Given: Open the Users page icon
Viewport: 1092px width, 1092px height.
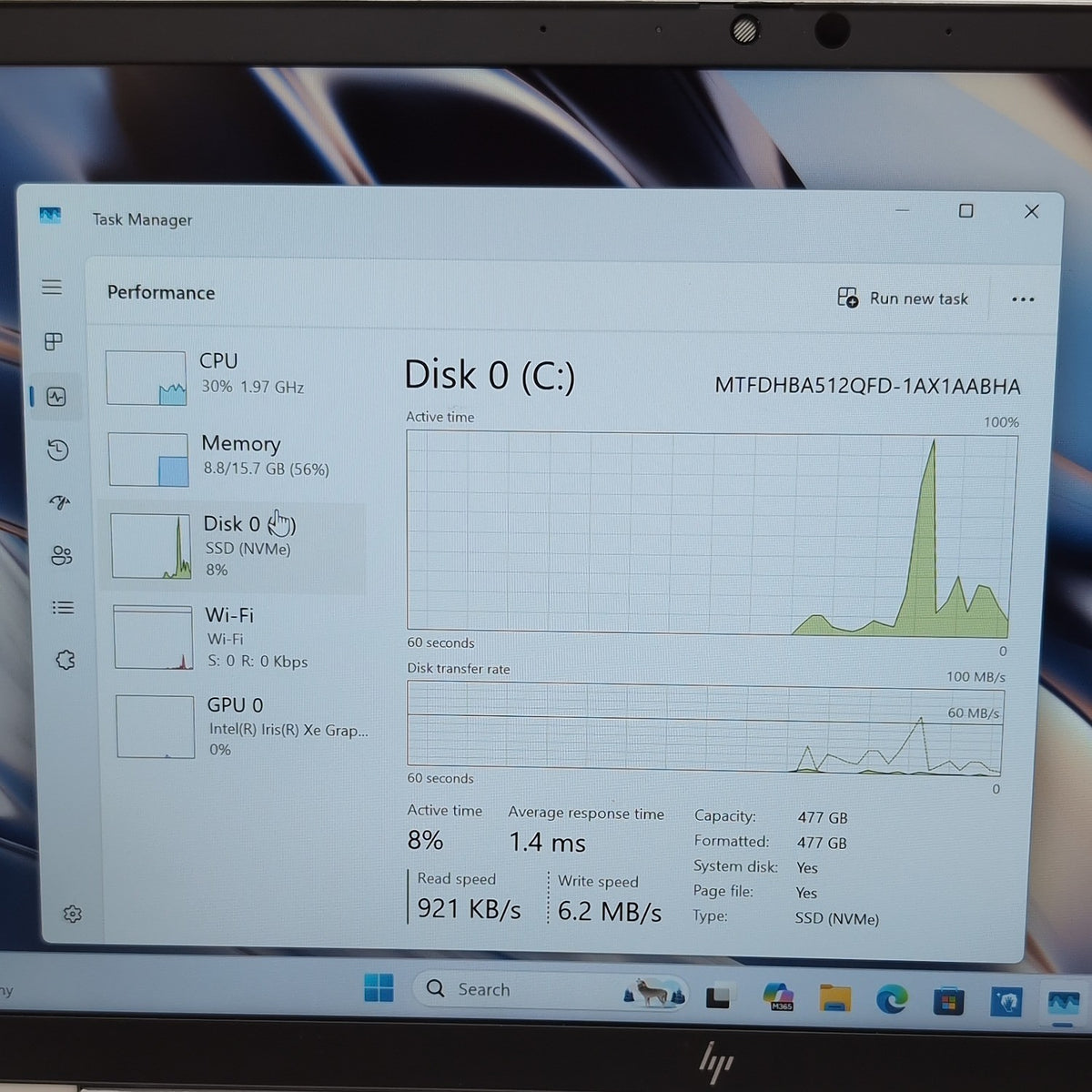Looking at the screenshot, I should click(62, 555).
